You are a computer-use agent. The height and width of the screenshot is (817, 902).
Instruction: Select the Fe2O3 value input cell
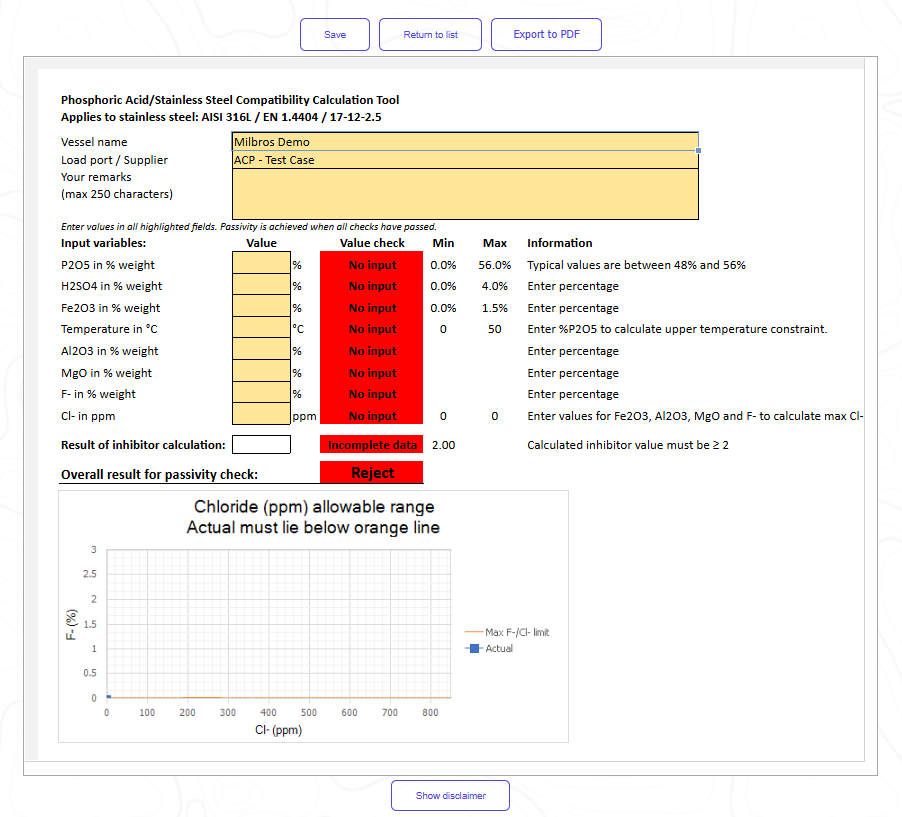[261, 306]
